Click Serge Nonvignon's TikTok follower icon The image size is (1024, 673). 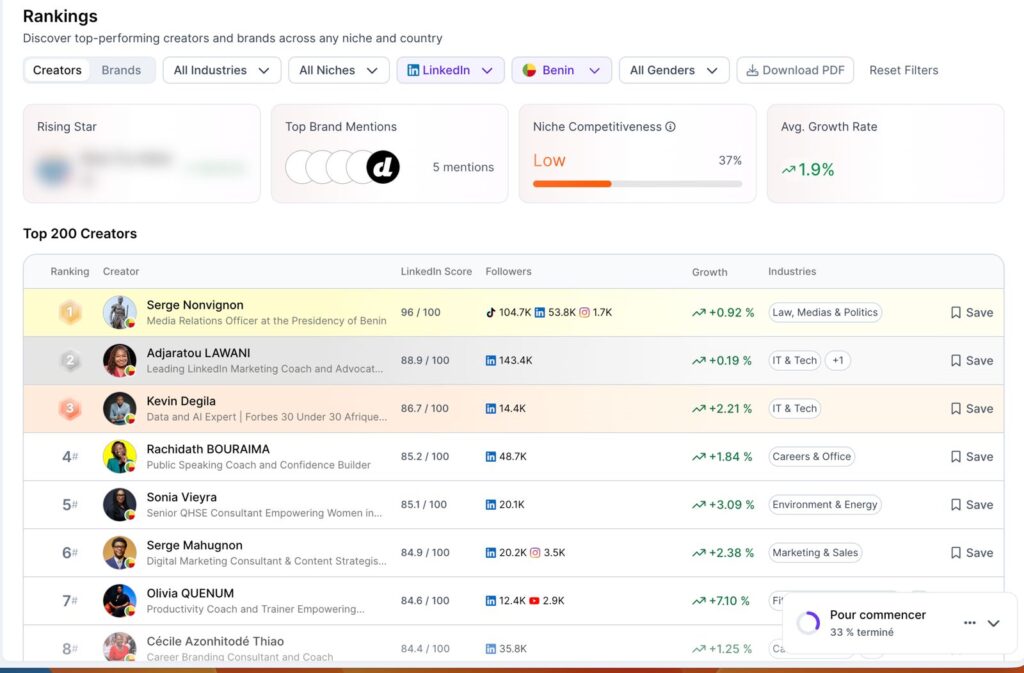coord(491,313)
